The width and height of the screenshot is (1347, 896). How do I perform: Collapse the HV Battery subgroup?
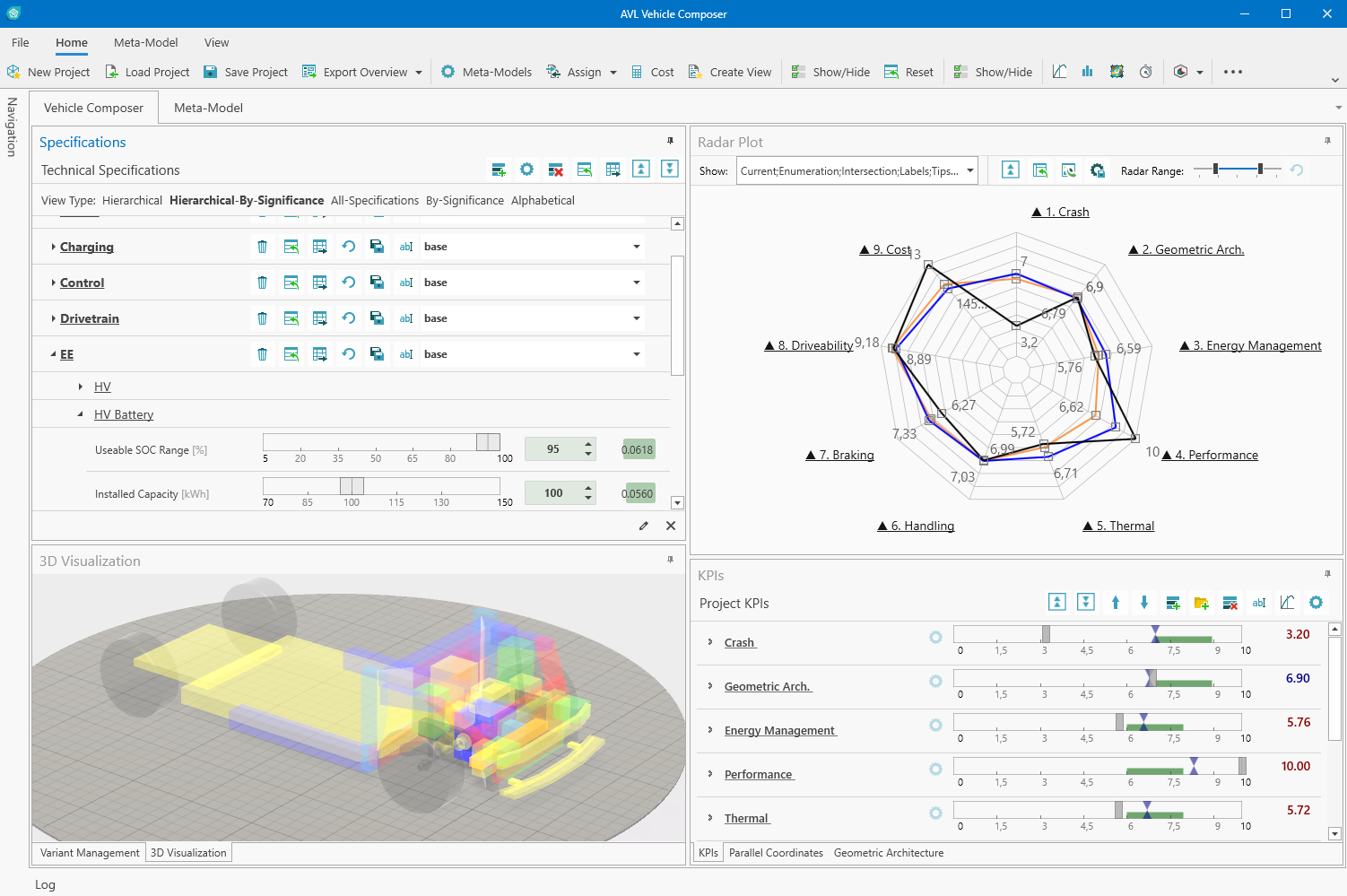click(81, 414)
